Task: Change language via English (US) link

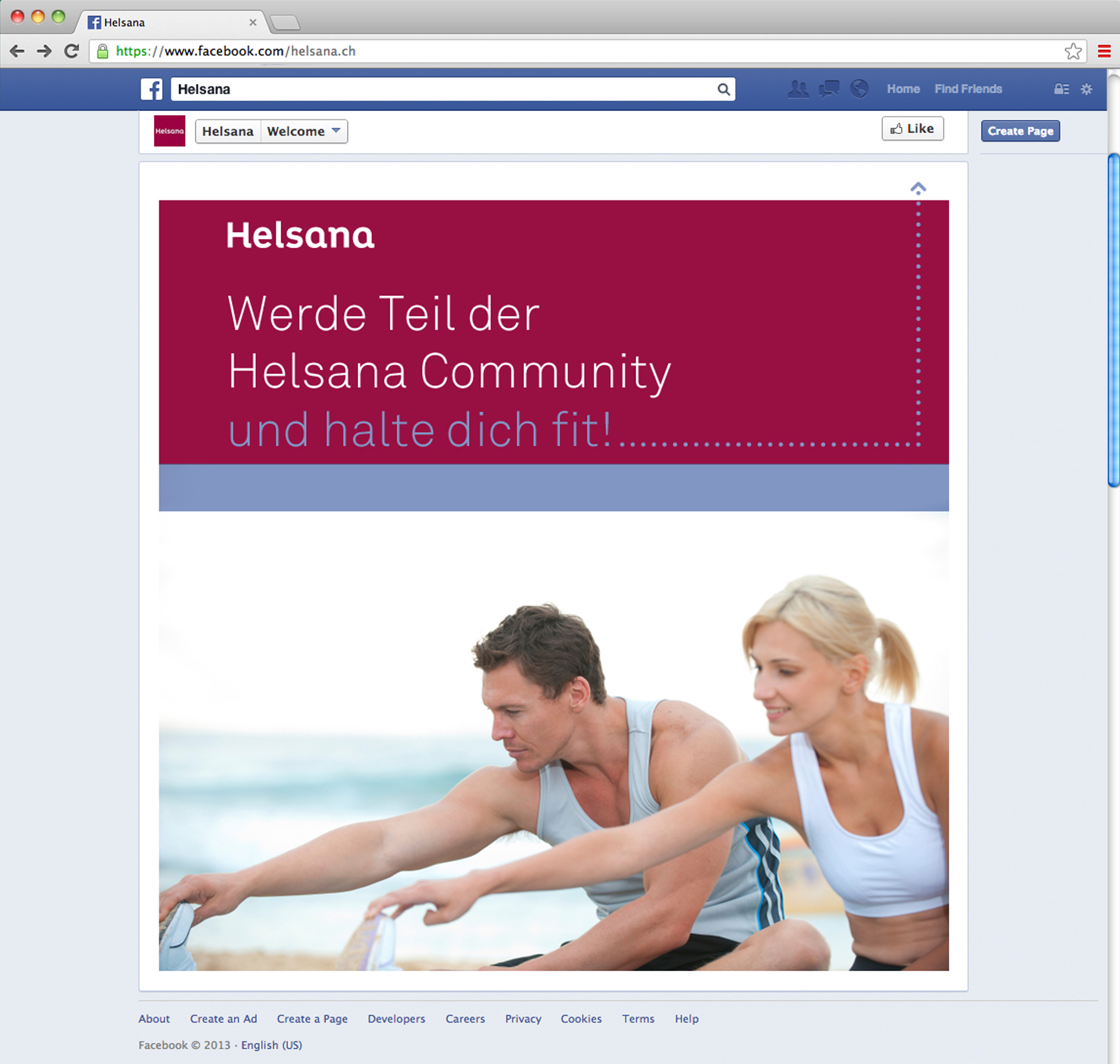Action: coord(272,1045)
